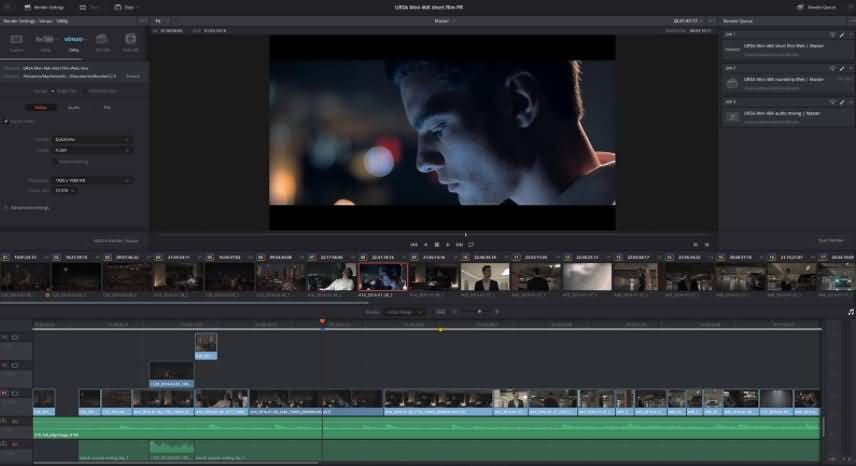Toggle the V3 video track enable icon

pyautogui.click(x=15, y=338)
